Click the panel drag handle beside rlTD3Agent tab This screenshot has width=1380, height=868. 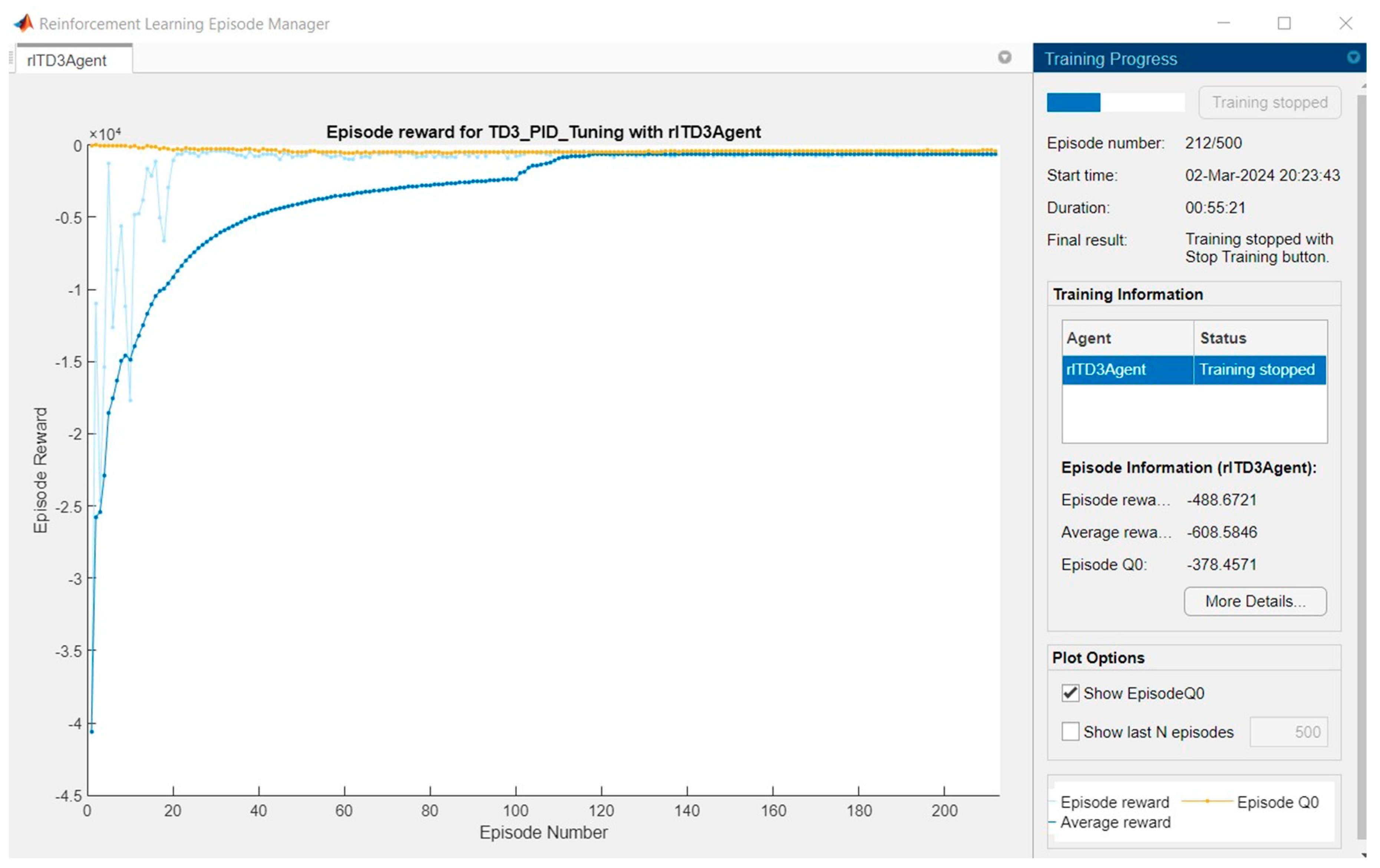[x=11, y=58]
